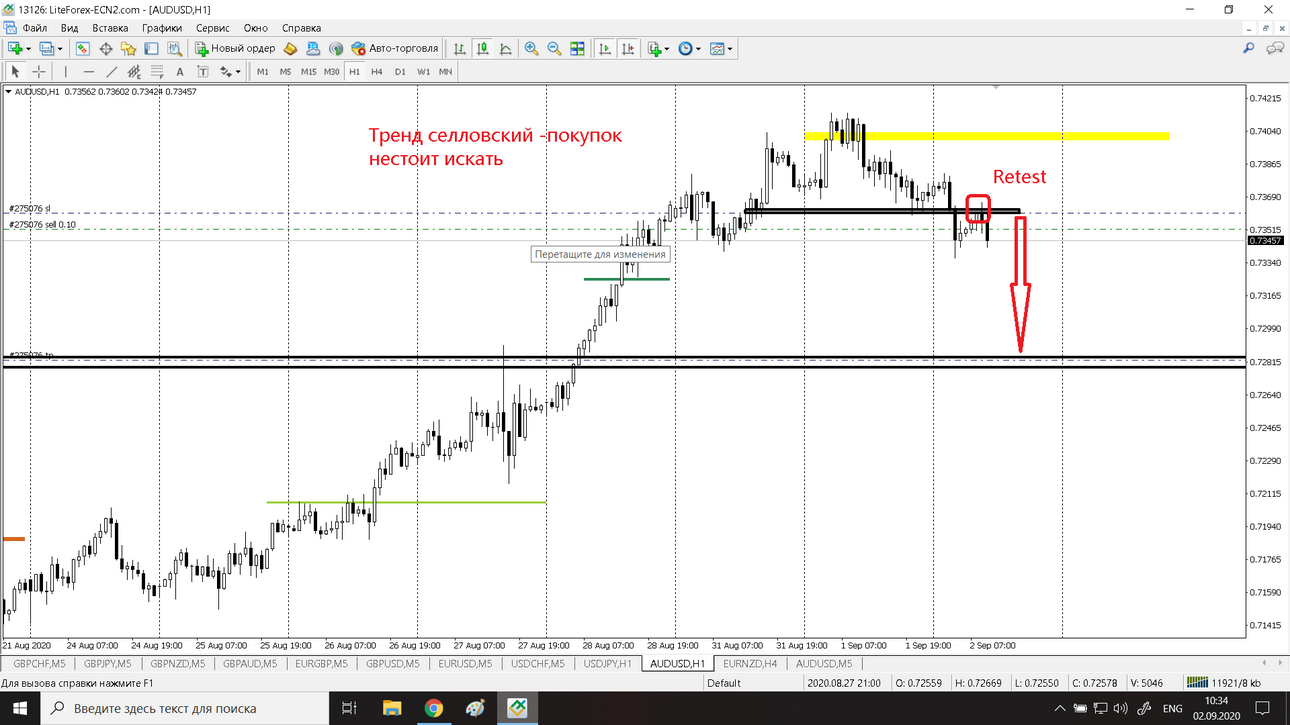Switch timeframe to M1
This screenshot has width=1290, height=725.
[263, 71]
